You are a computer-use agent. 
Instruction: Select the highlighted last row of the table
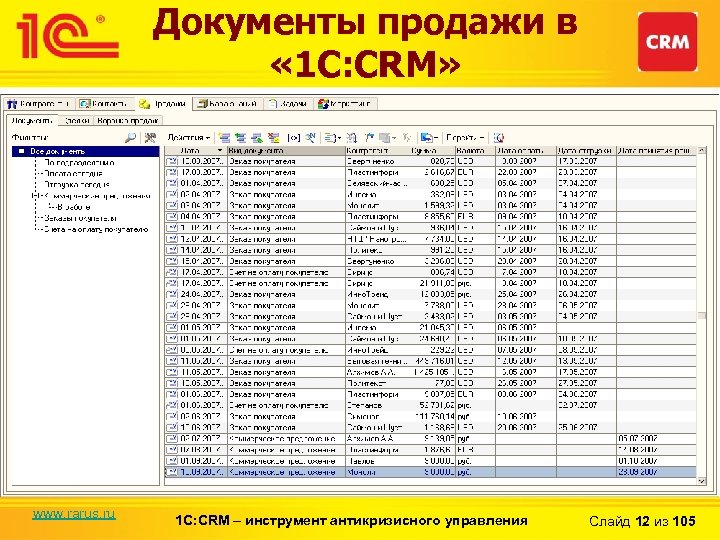tap(430, 472)
